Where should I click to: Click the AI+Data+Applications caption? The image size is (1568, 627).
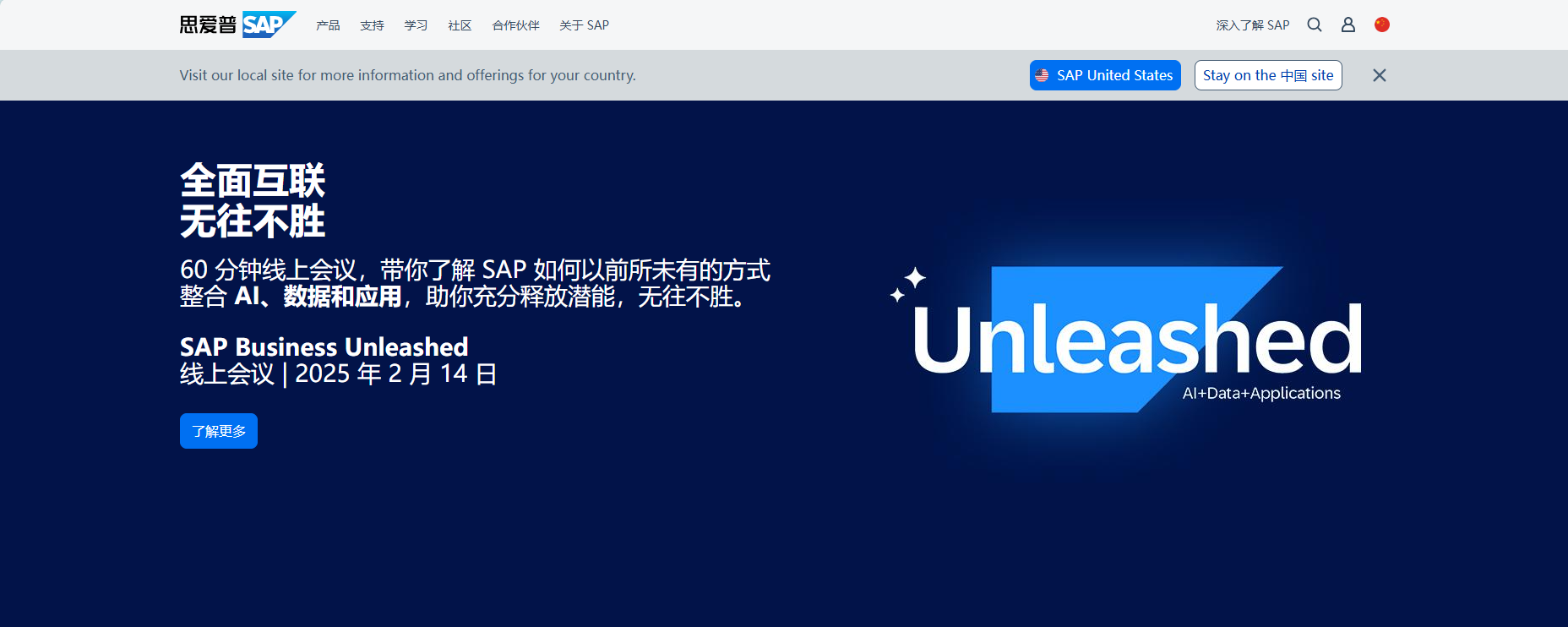(x=1261, y=393)
